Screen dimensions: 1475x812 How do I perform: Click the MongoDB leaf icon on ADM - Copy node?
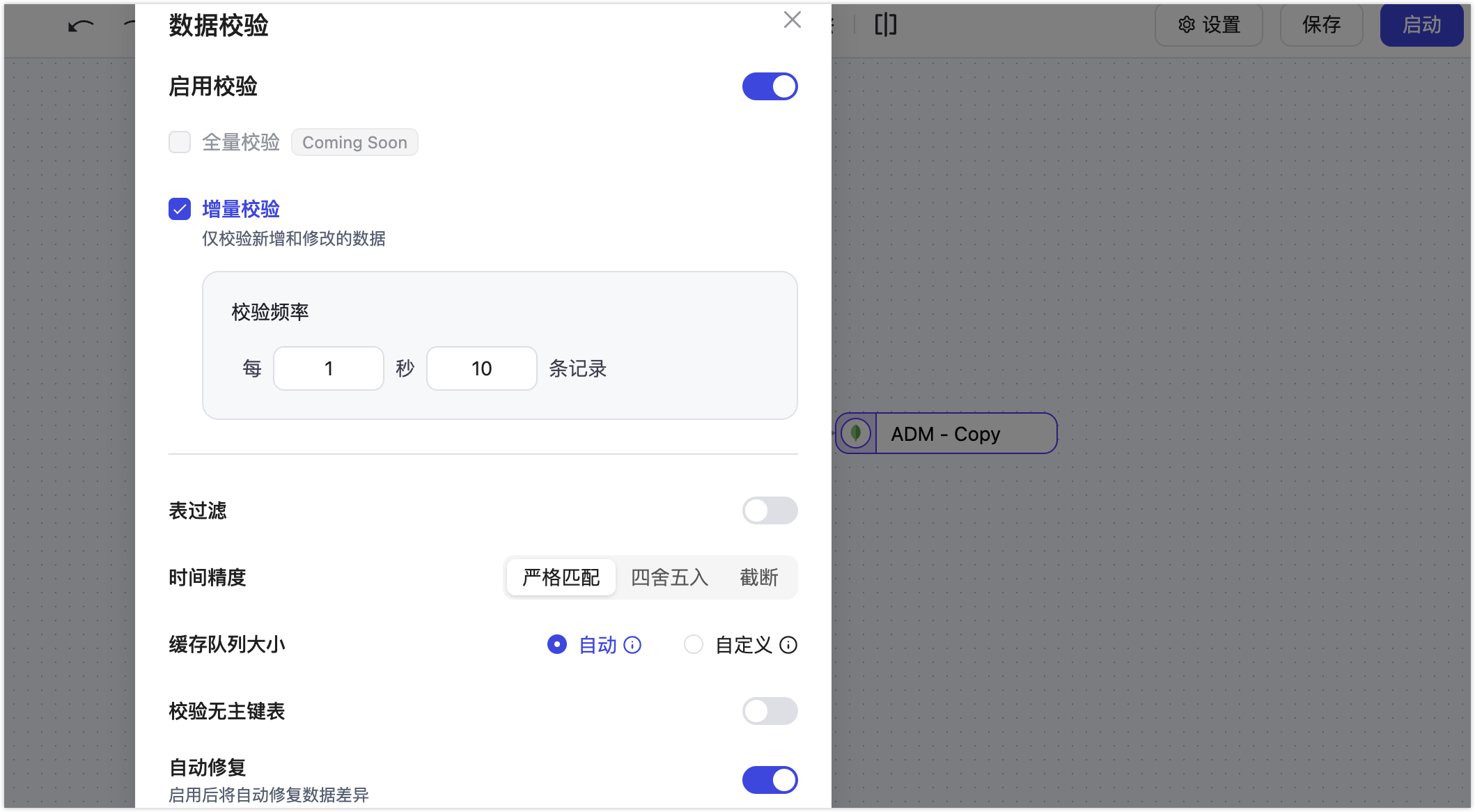pos(855,433)
